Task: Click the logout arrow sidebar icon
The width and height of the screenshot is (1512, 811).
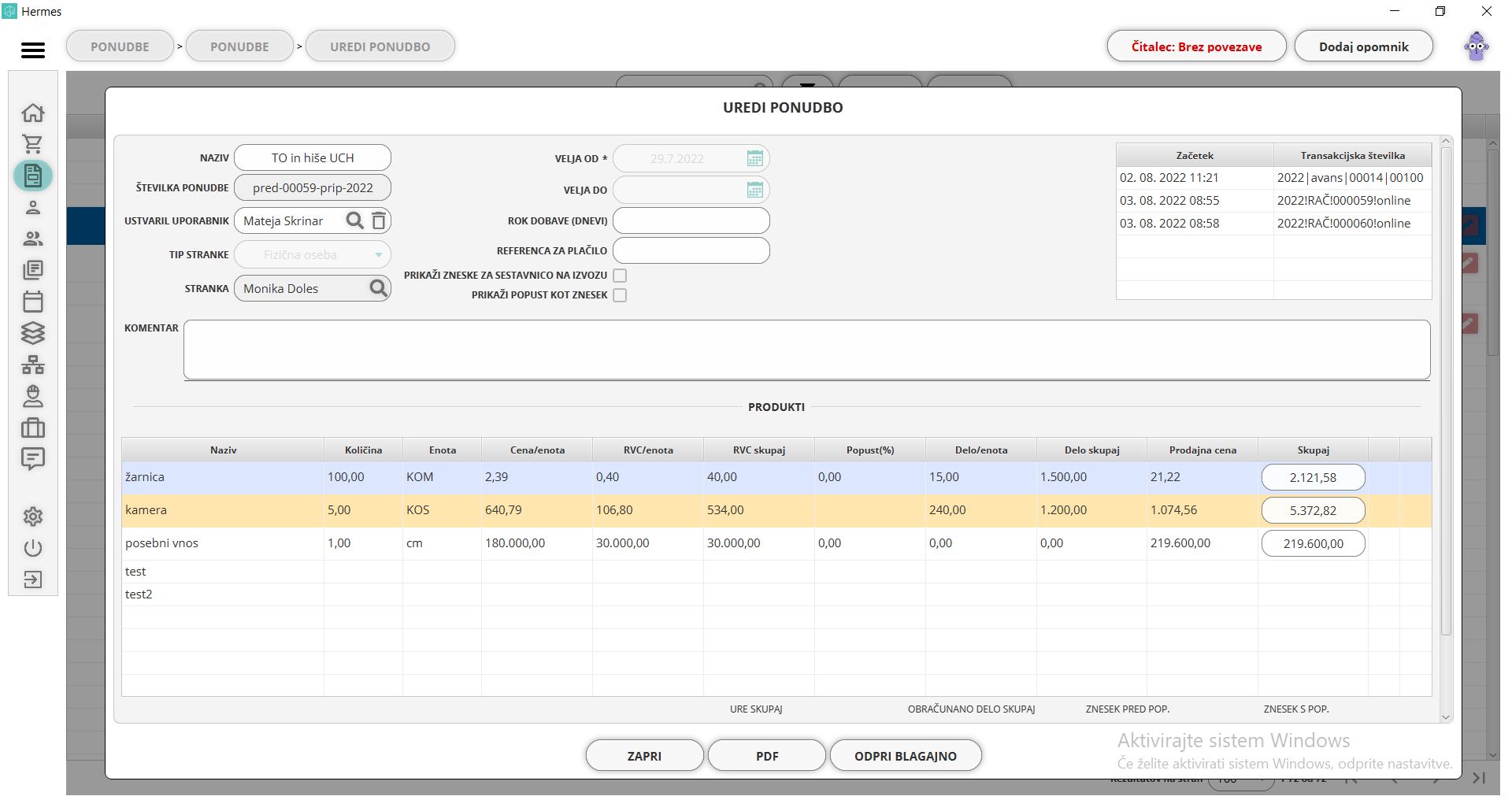Action: coord(33,580)
